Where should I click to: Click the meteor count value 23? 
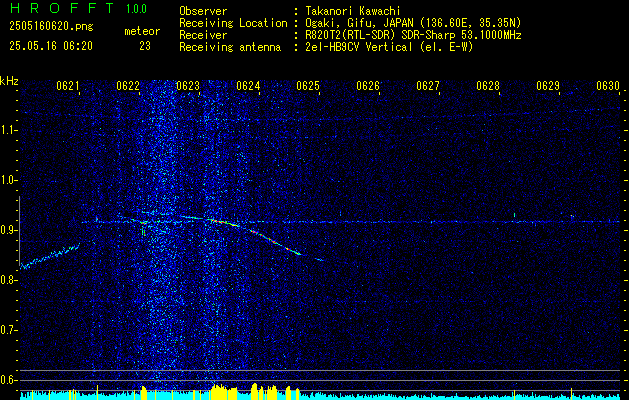[x=145, y=46]
